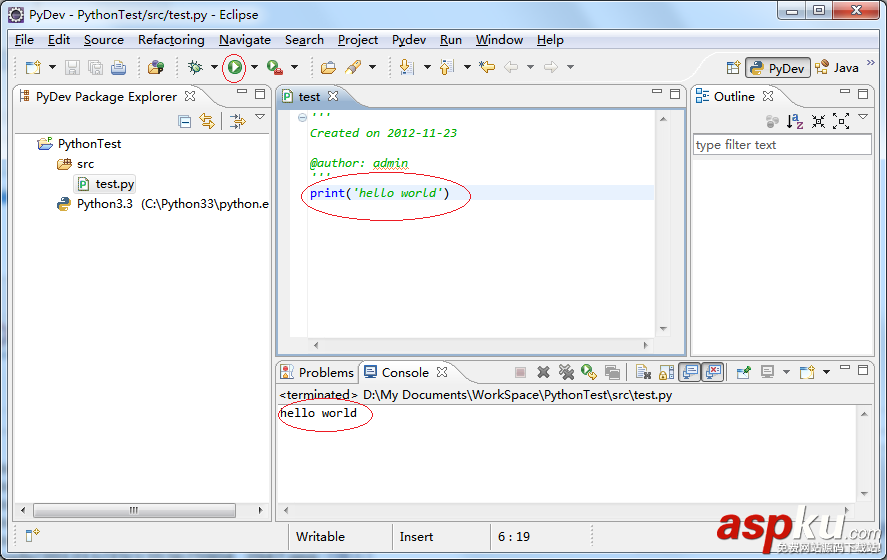Open the folder-shaped Open Task icon

pyautogui.click(x=328, y=67)
